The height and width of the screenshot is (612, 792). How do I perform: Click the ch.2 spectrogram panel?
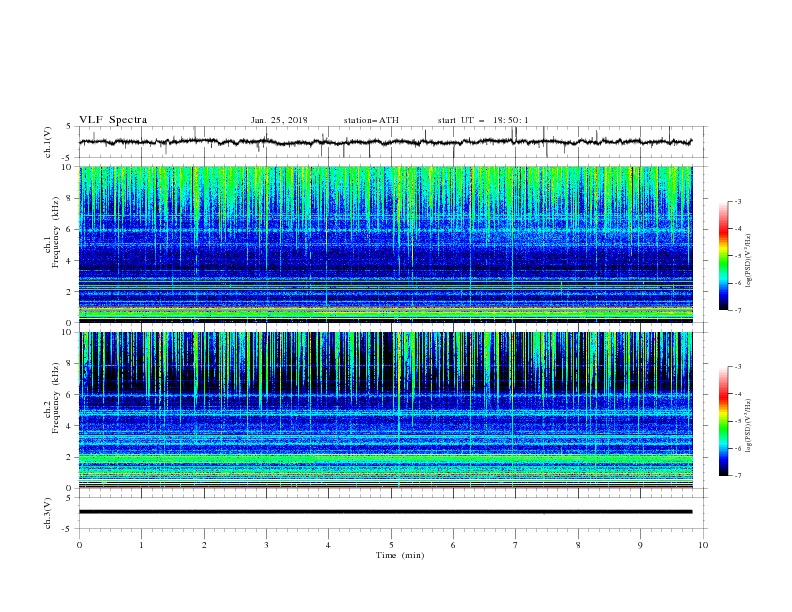(x=385, y=410)
